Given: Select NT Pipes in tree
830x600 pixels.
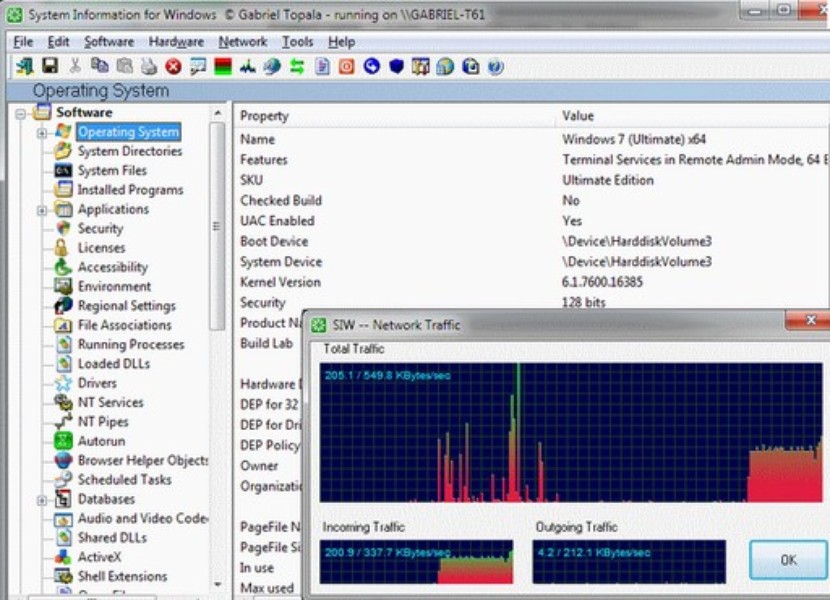Looking at the screenshot, I should 103,422.
